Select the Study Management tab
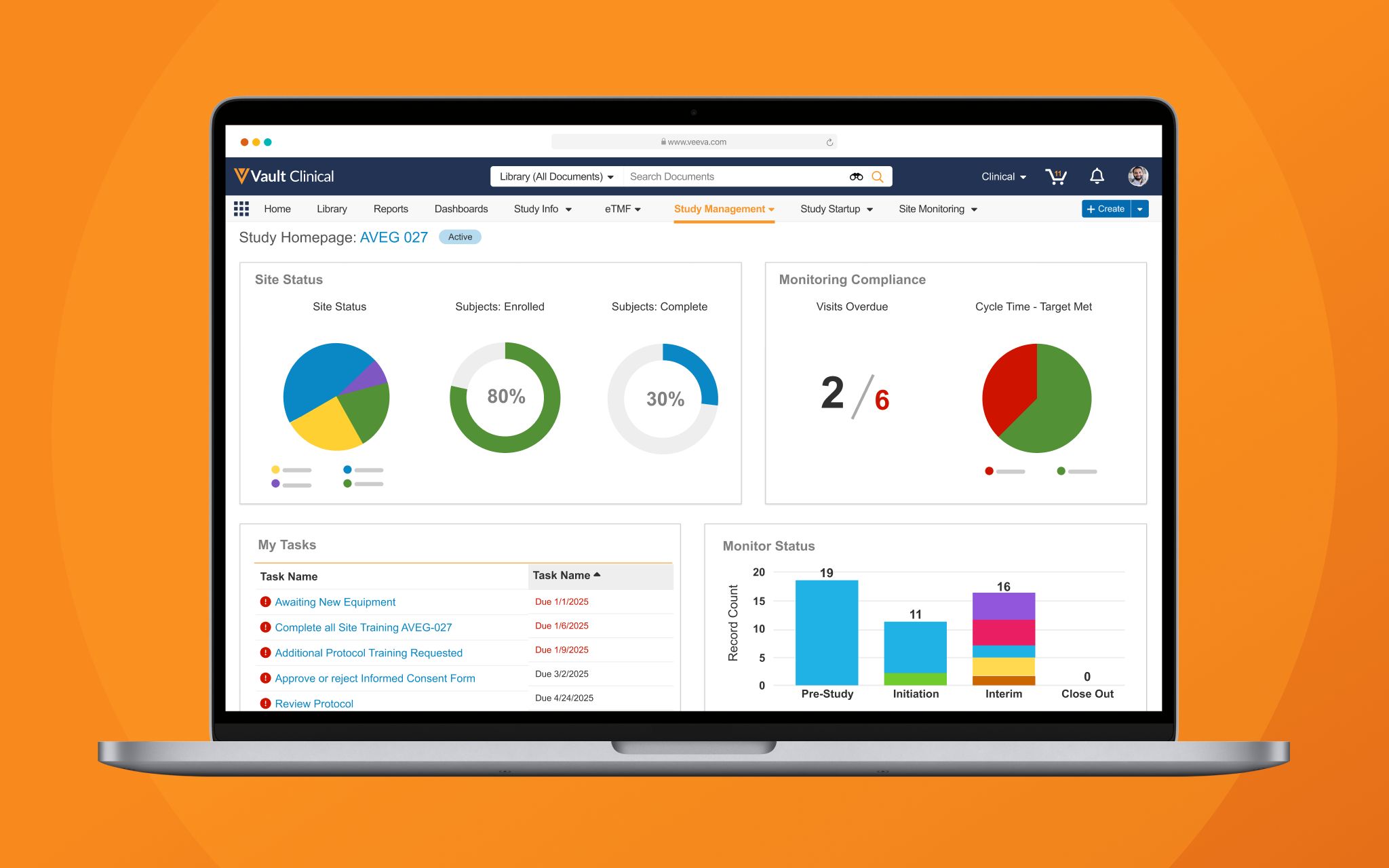 point(721,208)
